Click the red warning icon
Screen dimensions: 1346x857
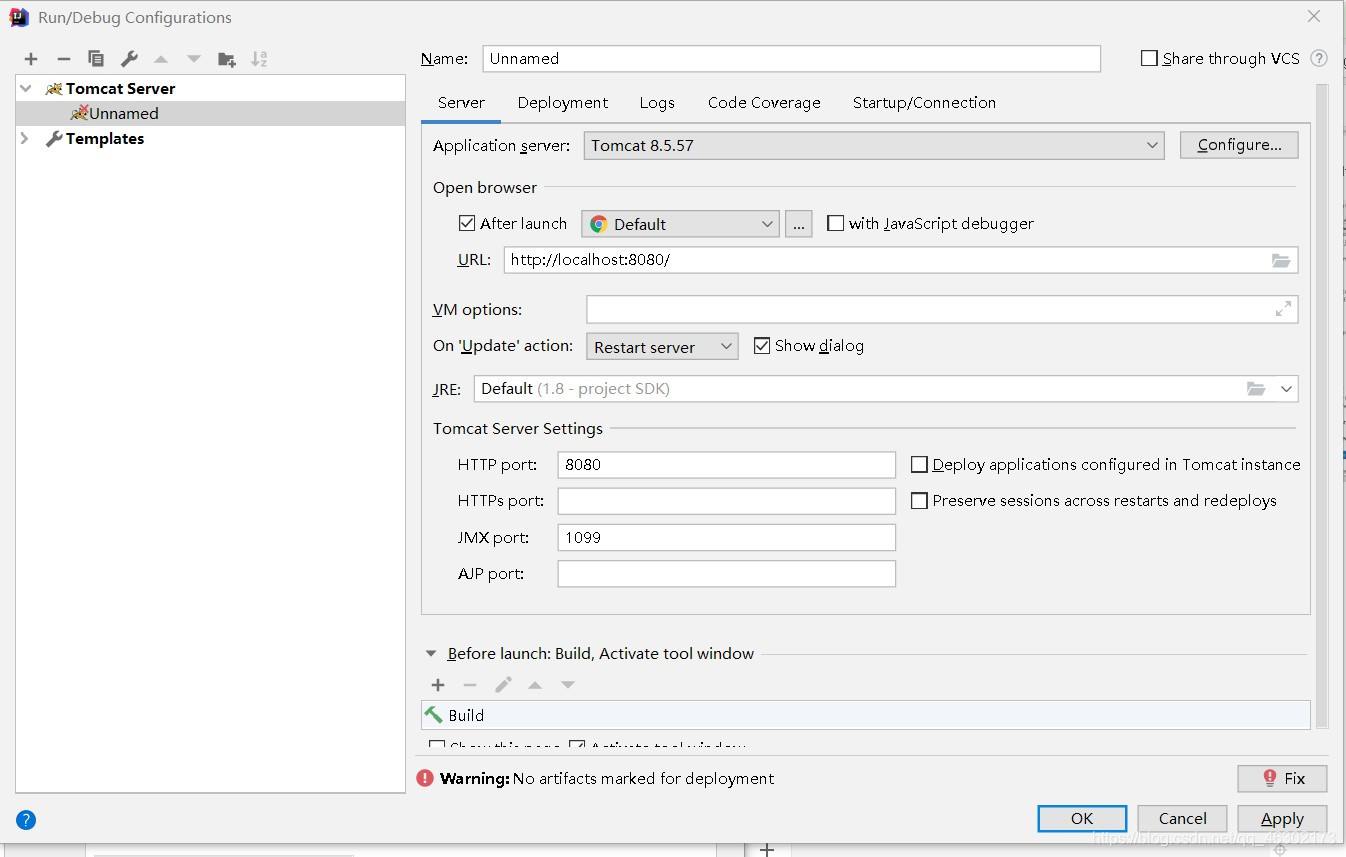(x=425, y=778)
